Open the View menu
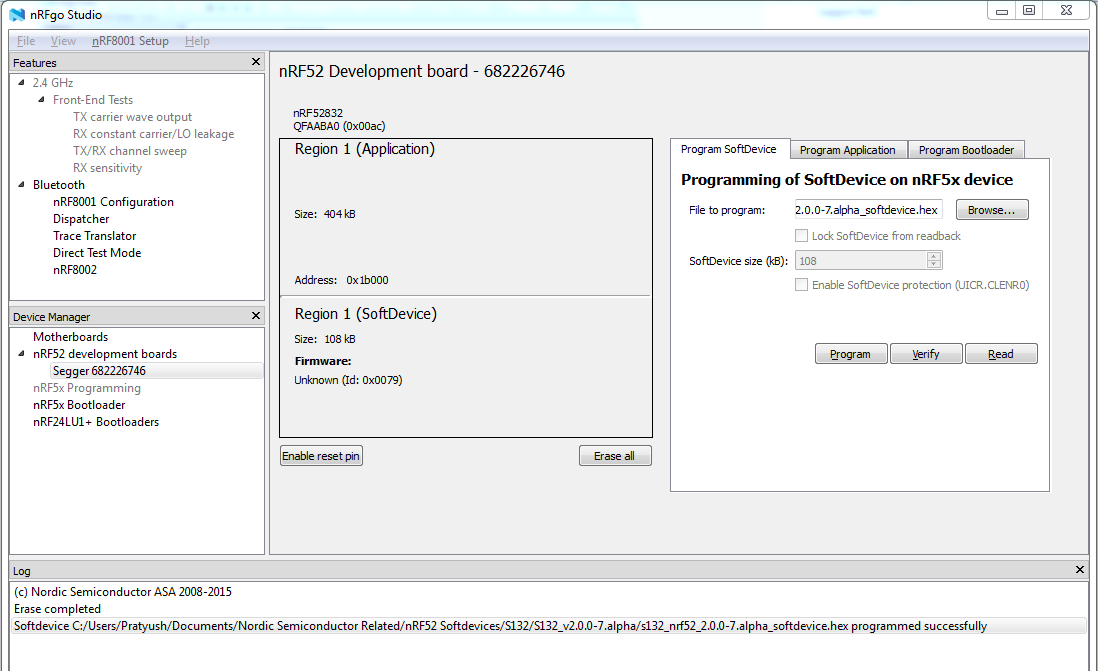This screenshot has height=671, width=1098. [63, 41]
